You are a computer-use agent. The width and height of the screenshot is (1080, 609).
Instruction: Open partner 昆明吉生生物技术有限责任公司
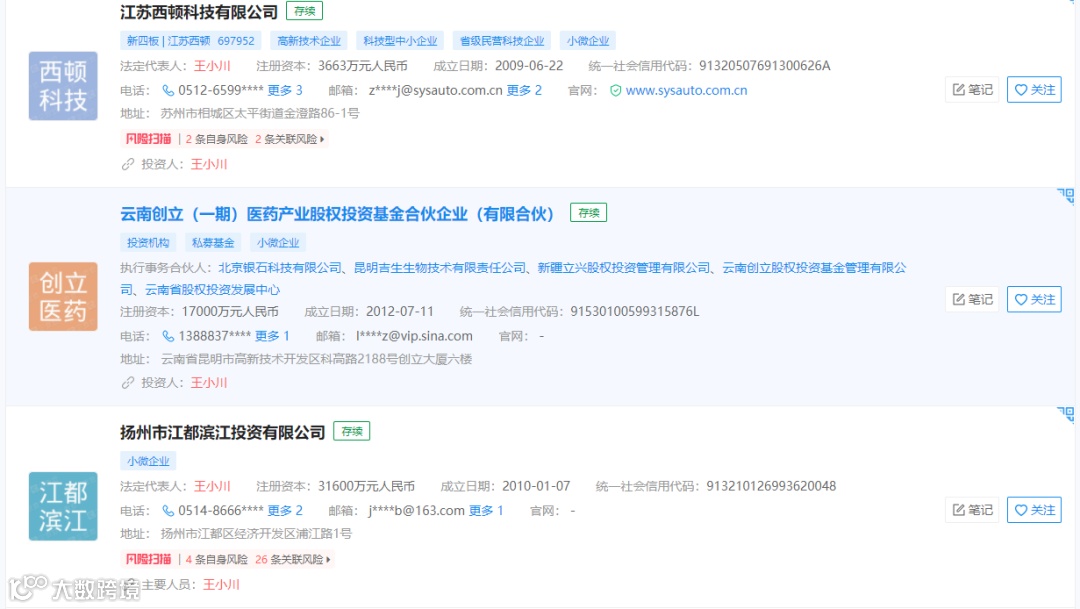[x=439, y=268]
